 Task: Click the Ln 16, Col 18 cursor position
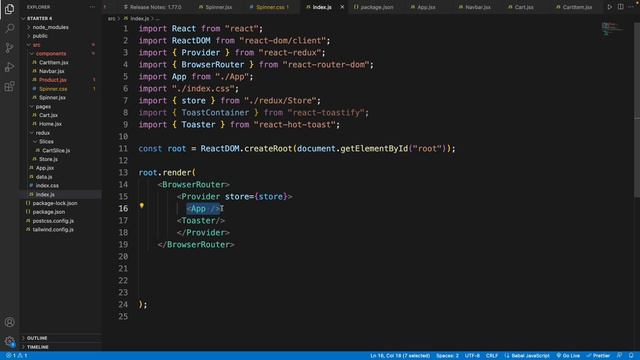[400, 356]
